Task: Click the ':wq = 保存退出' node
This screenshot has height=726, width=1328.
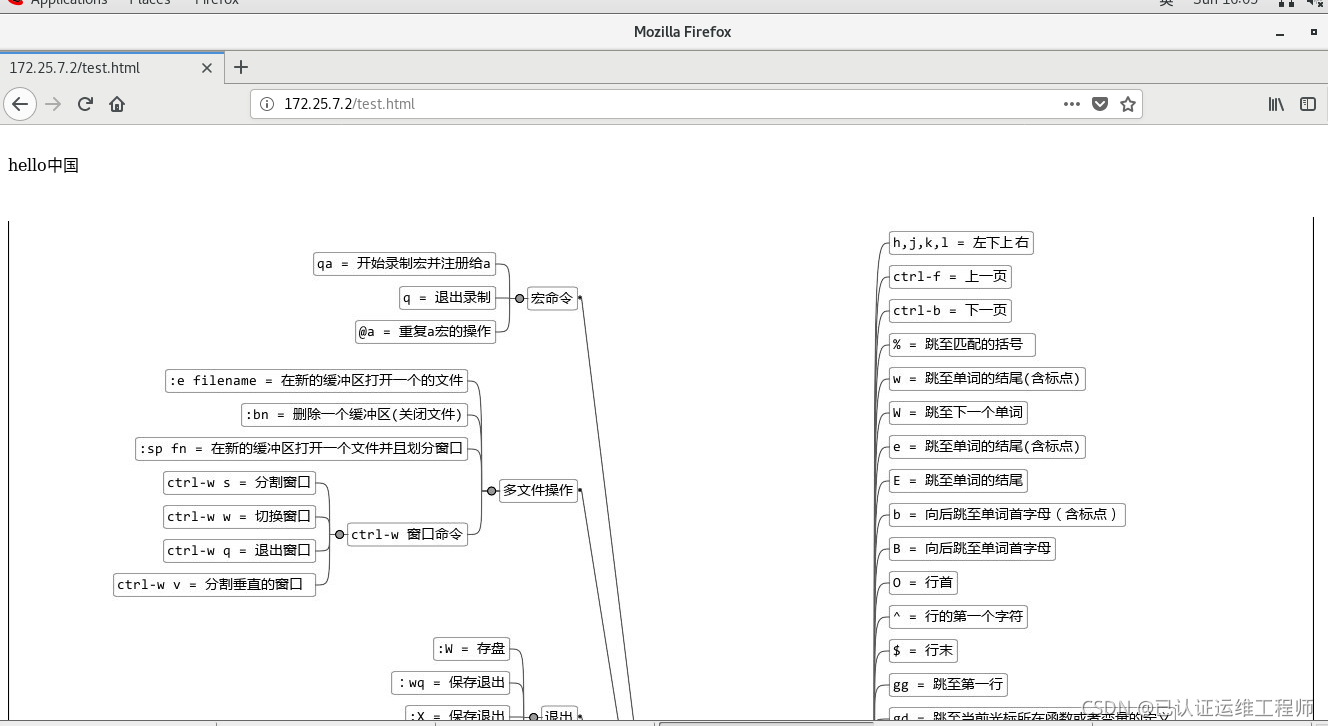Action: tap(450, 683)
